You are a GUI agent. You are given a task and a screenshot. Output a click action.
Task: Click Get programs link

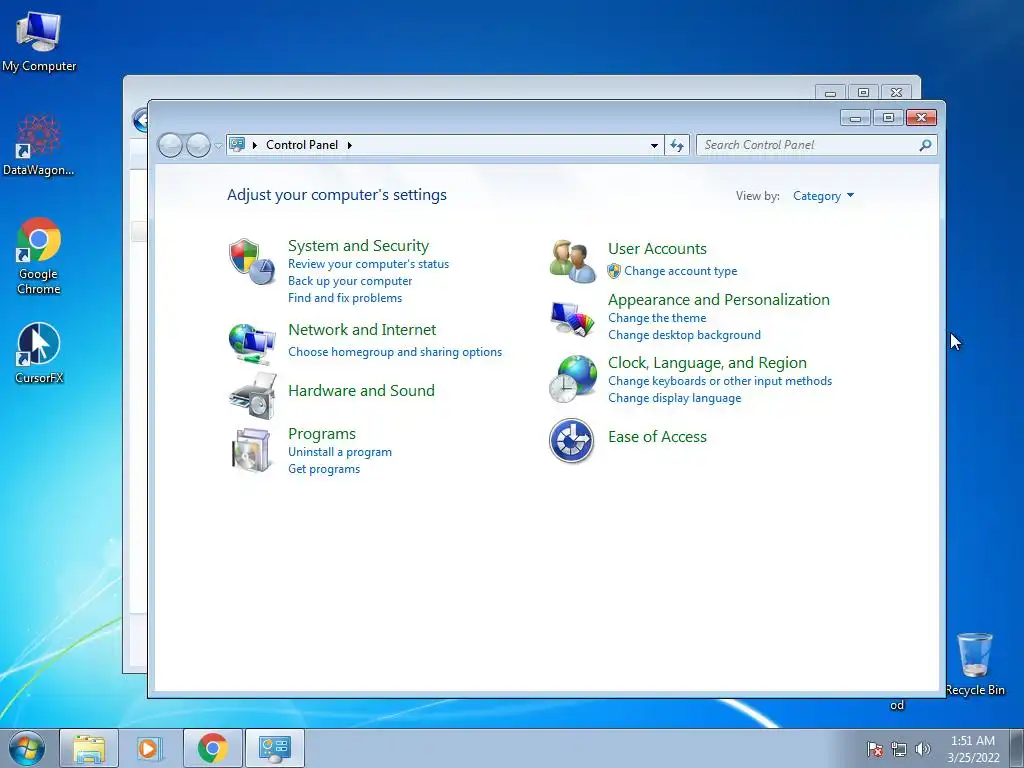pos(324,469)
